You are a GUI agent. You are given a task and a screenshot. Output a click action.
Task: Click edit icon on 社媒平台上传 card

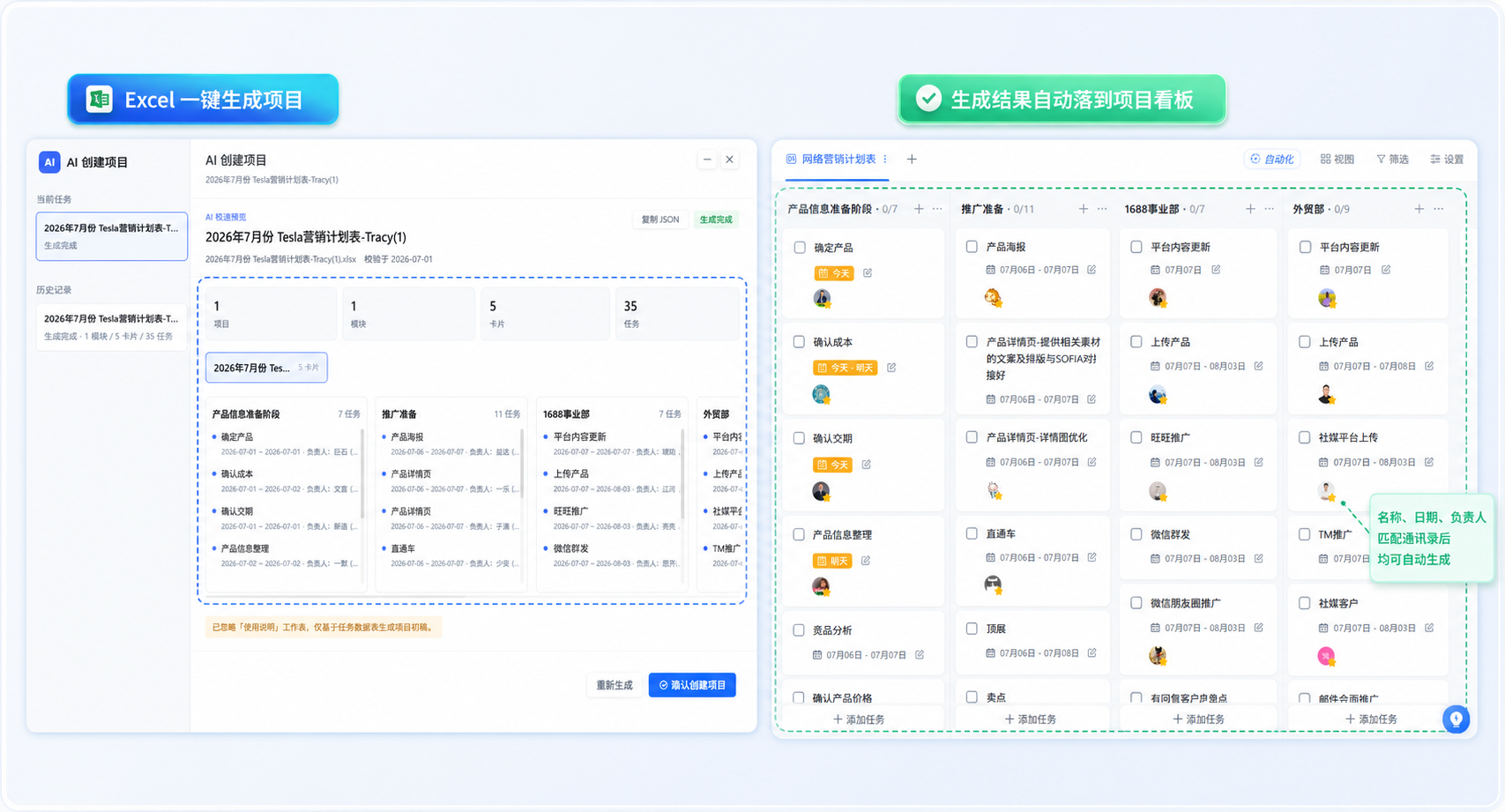[1429, 462]
